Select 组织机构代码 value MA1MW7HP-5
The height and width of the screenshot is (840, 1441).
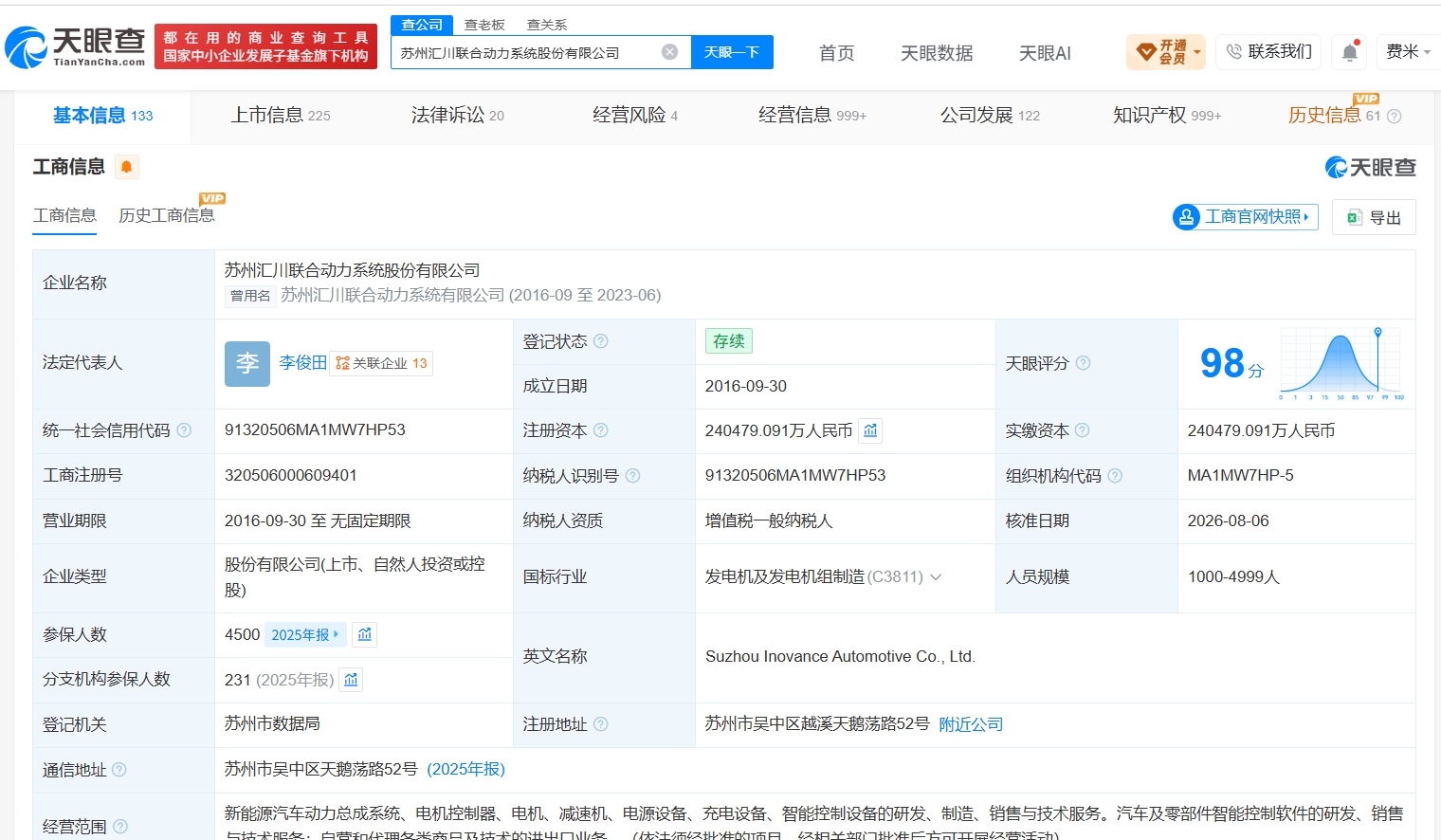[1240, 476]
